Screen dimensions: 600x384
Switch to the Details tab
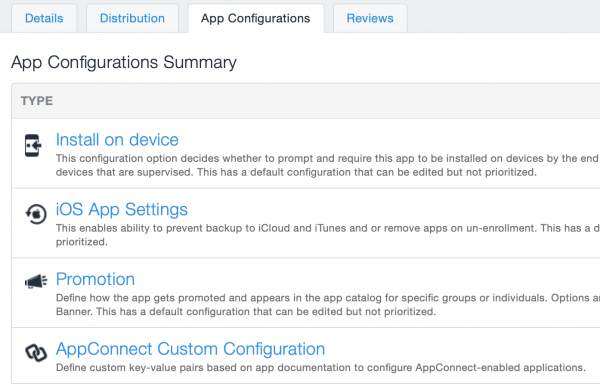[x=44, y=18]
